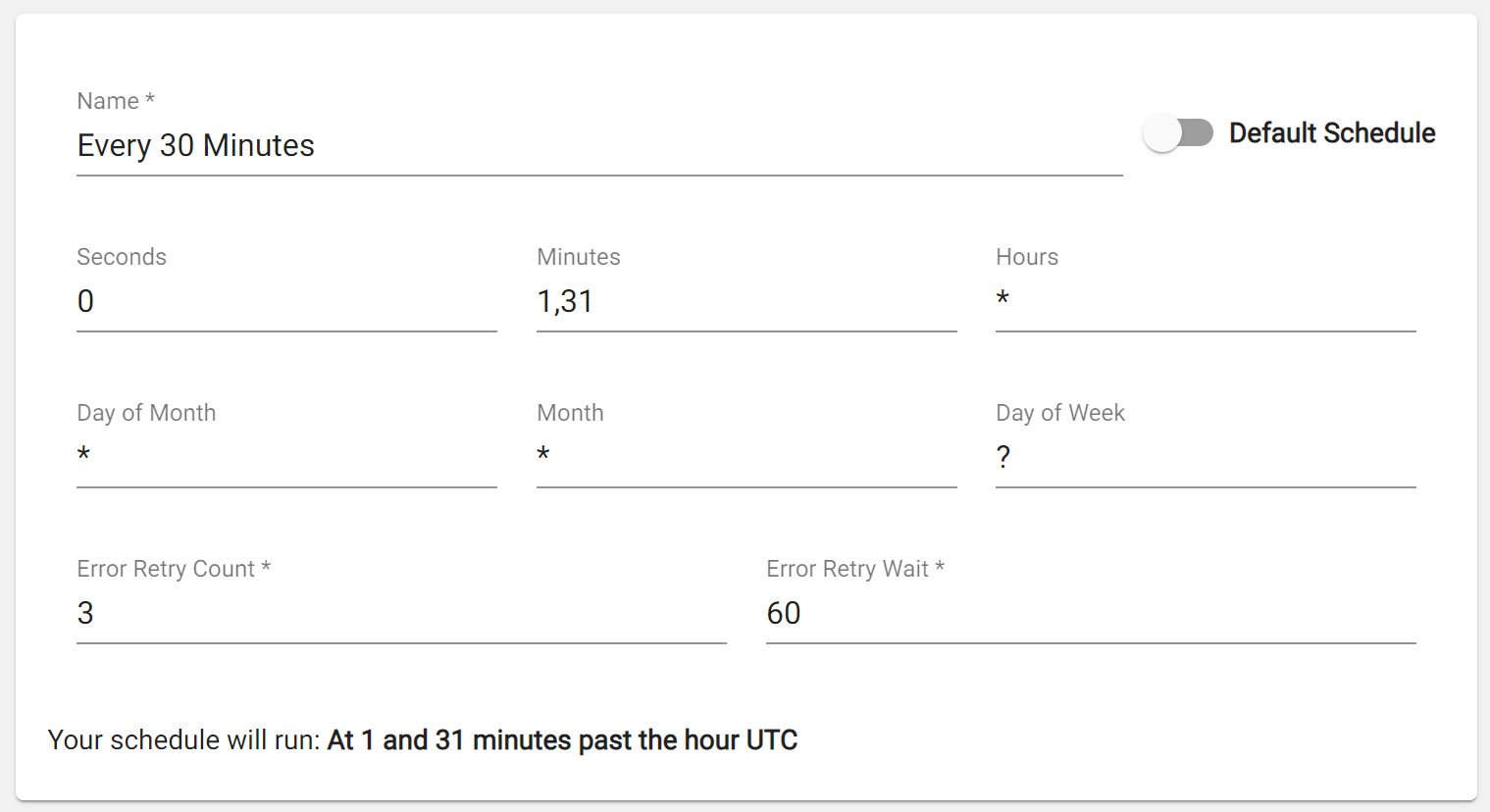
Task: Select the Minutes field showing 1,31
Action: (746, 301)
